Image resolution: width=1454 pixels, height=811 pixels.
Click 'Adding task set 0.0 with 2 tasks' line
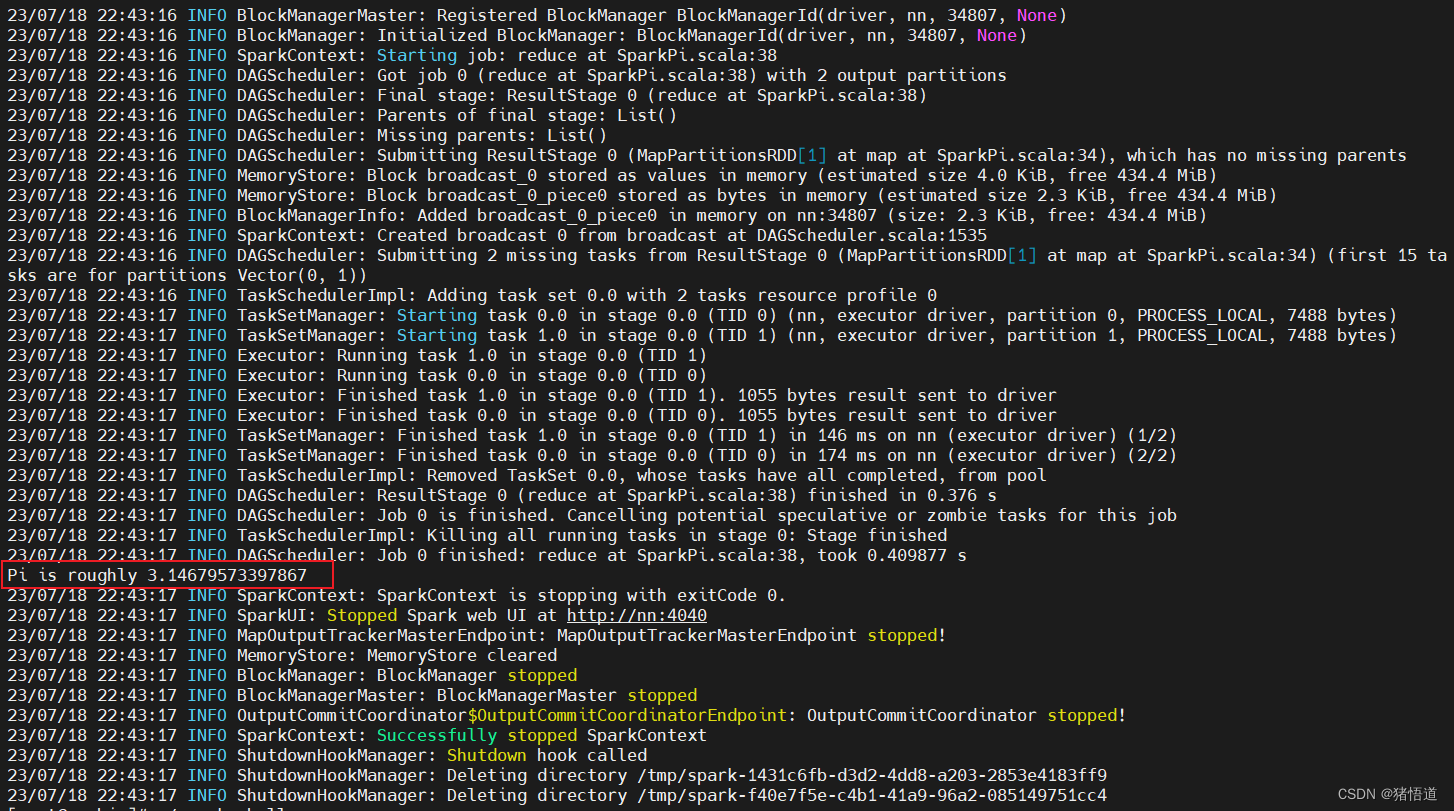click(472, 295)
